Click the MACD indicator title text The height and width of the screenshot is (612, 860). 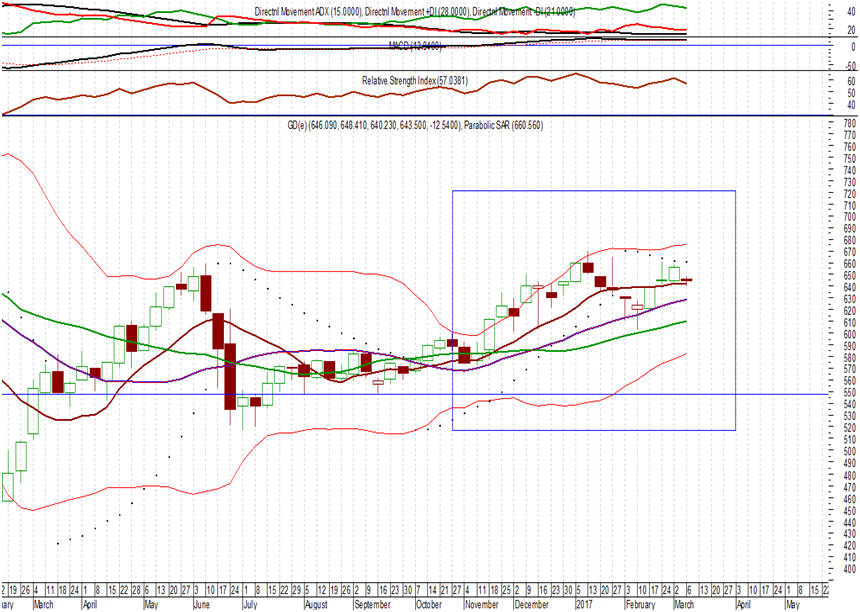click(x=415, y=47)
